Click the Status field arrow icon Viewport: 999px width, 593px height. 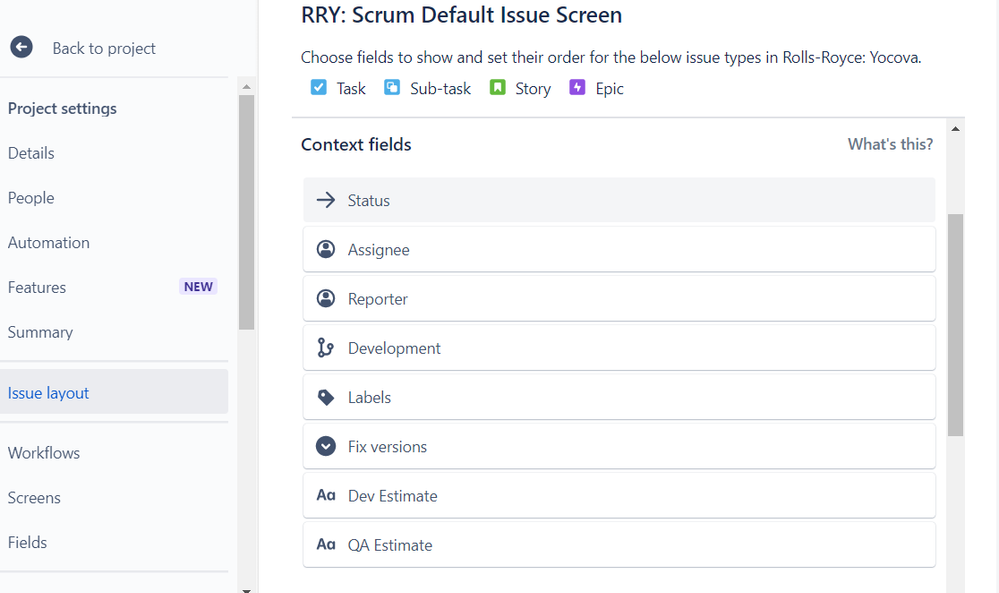(x=326, y=200)
